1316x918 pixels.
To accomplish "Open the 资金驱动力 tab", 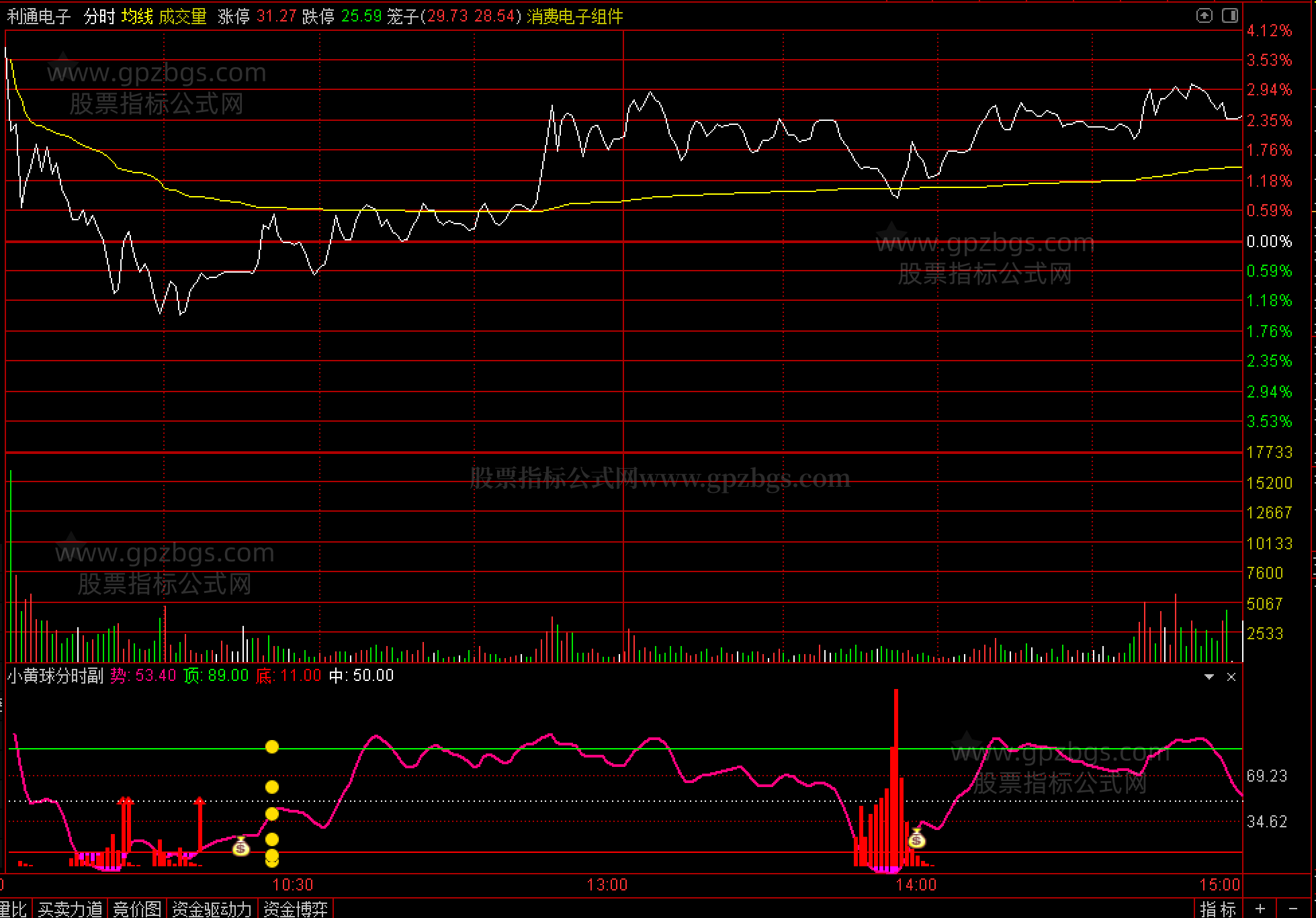I will (212, 909).
